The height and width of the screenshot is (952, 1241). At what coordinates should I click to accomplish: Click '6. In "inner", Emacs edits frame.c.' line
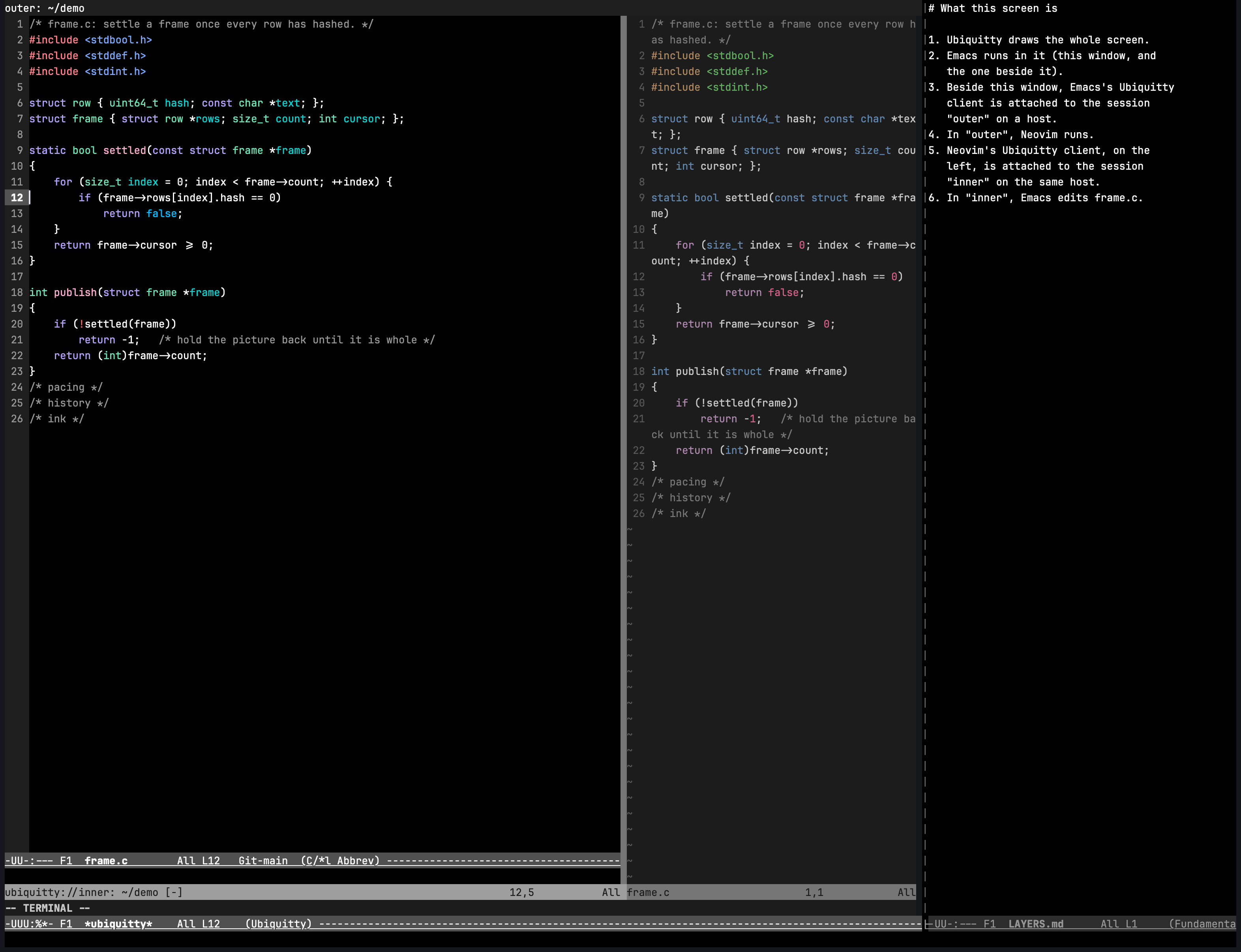click(x=1036, y=198)
